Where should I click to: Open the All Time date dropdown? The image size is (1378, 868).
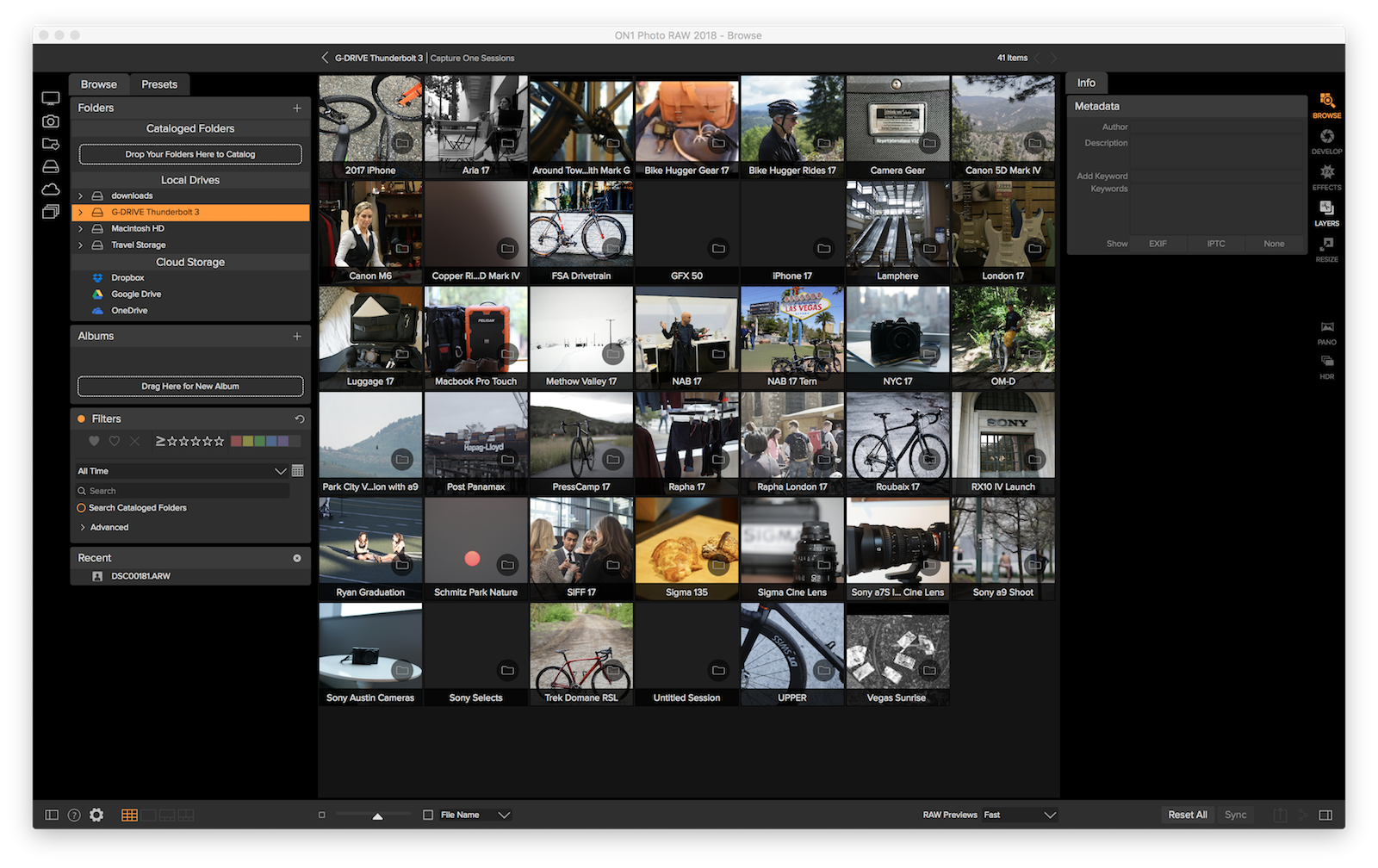(x=182, y=471)
